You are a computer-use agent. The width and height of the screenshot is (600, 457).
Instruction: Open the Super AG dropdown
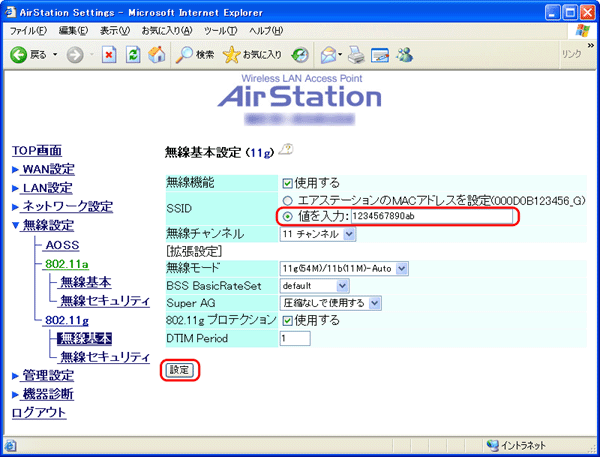pos(331,303)
